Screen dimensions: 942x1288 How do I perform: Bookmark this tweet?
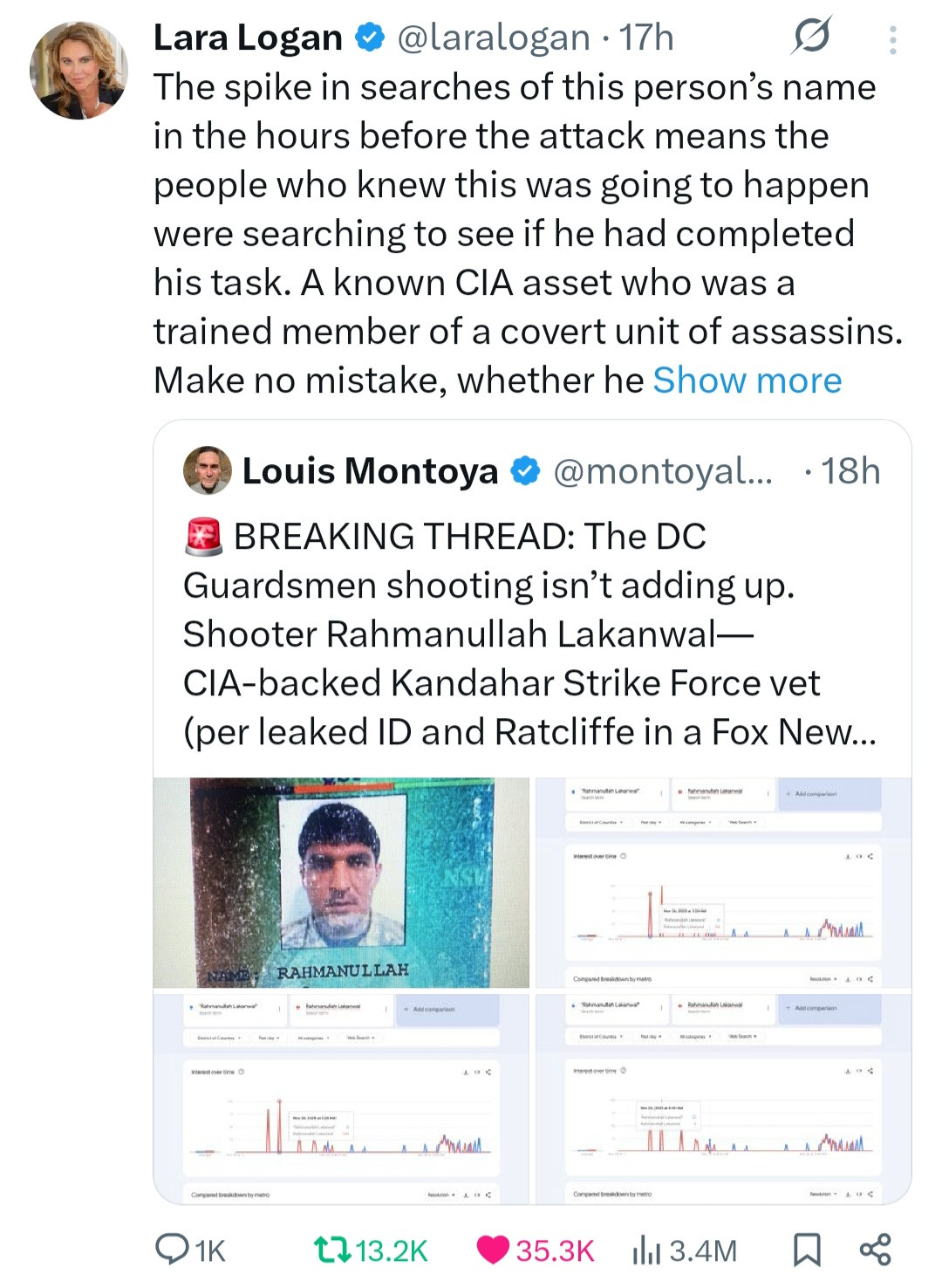pos(806,1250)
